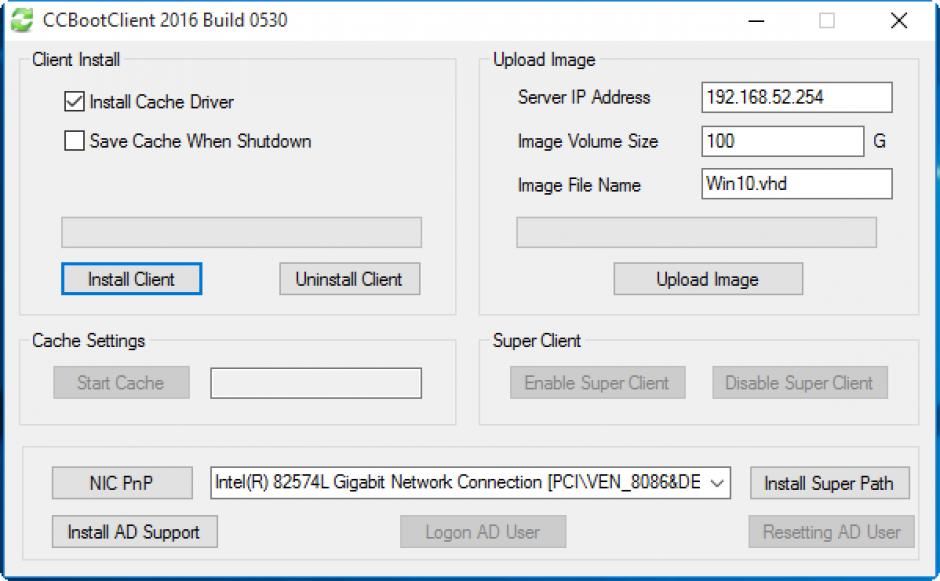Focus the Image File Name field
This screenshot has width=940, height=581.
point(797,183)
